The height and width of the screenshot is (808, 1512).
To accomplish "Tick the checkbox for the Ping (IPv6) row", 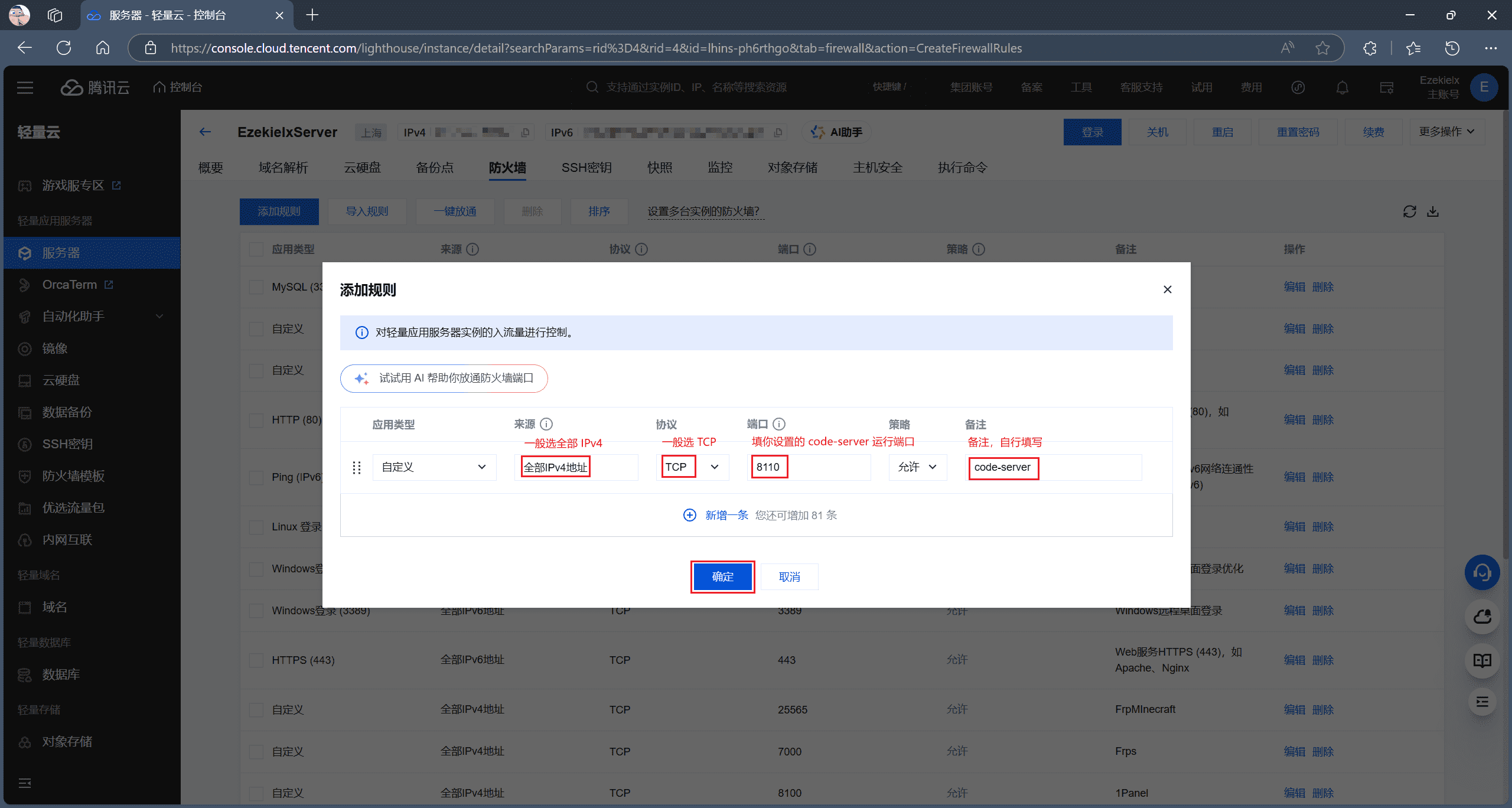I will (256, 477).
